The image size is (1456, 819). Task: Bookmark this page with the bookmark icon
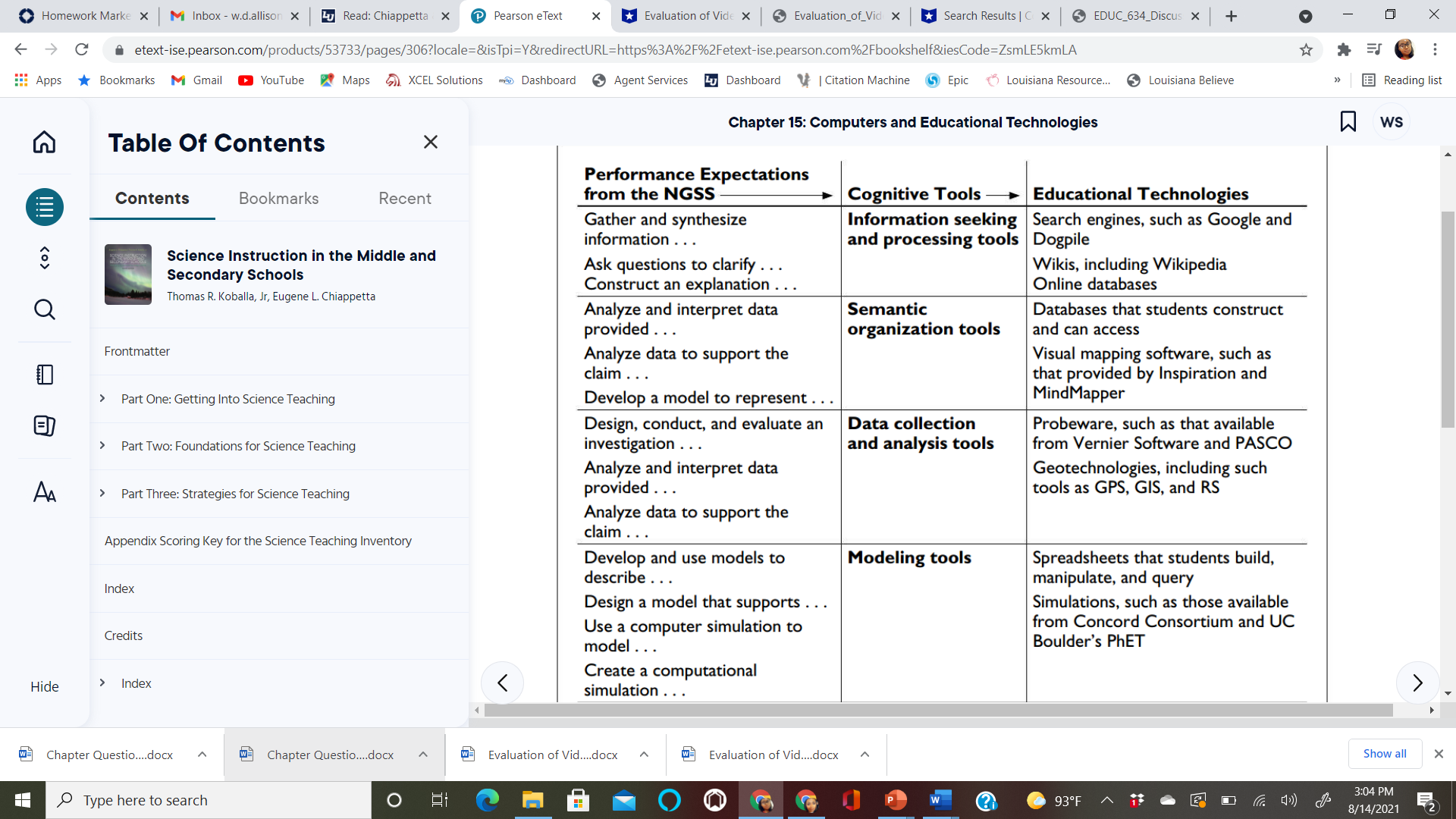click(x=1348, y=122)
